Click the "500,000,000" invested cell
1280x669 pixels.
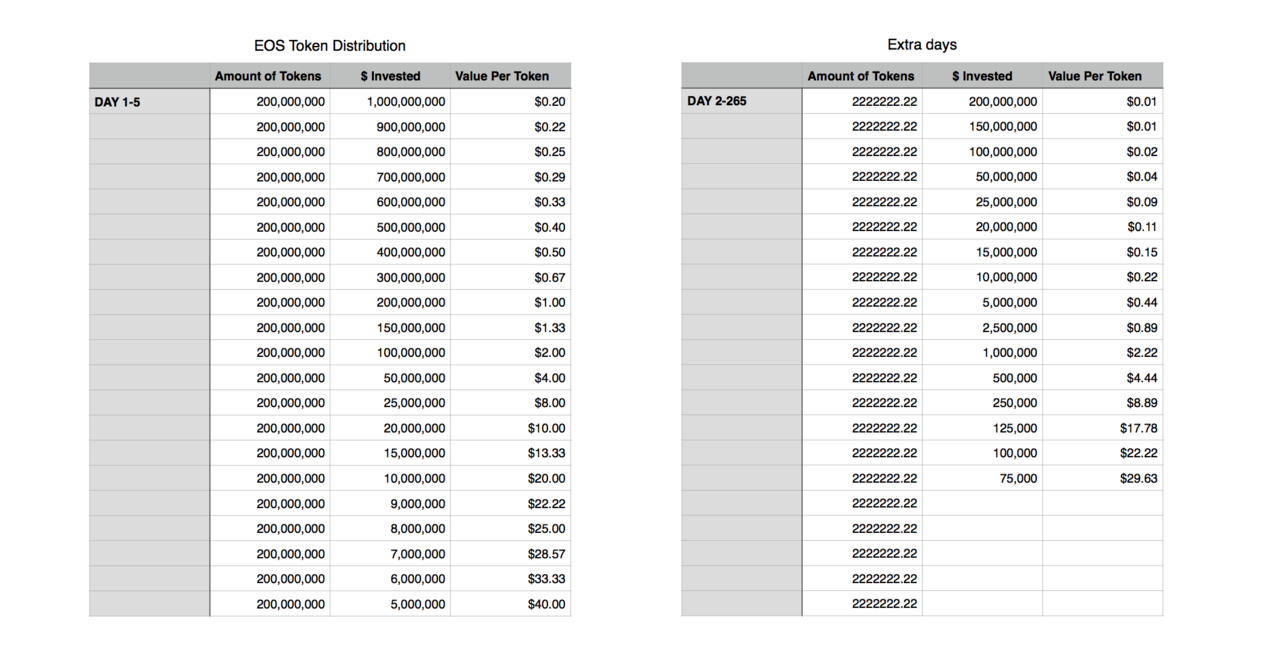[390, 227]
